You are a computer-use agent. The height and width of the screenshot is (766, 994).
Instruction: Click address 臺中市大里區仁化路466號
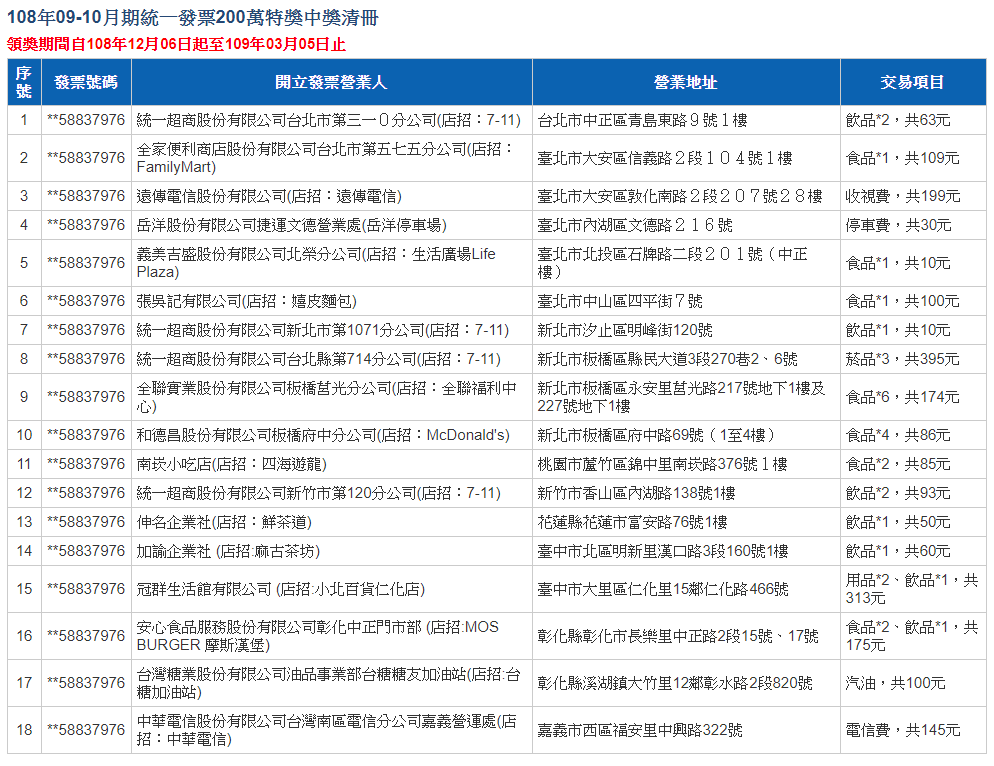pos(663,590)
